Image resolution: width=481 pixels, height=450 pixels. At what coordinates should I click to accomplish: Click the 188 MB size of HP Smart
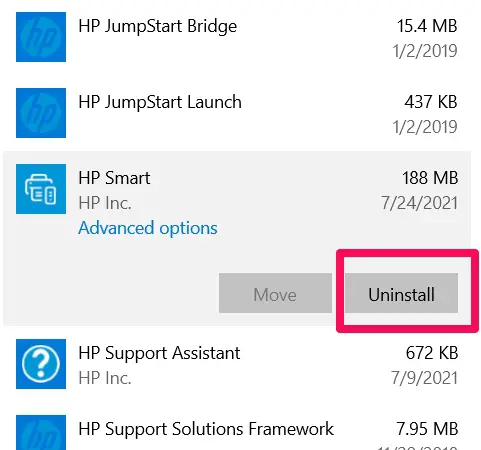pyautogui.click(x=430, y=178)
